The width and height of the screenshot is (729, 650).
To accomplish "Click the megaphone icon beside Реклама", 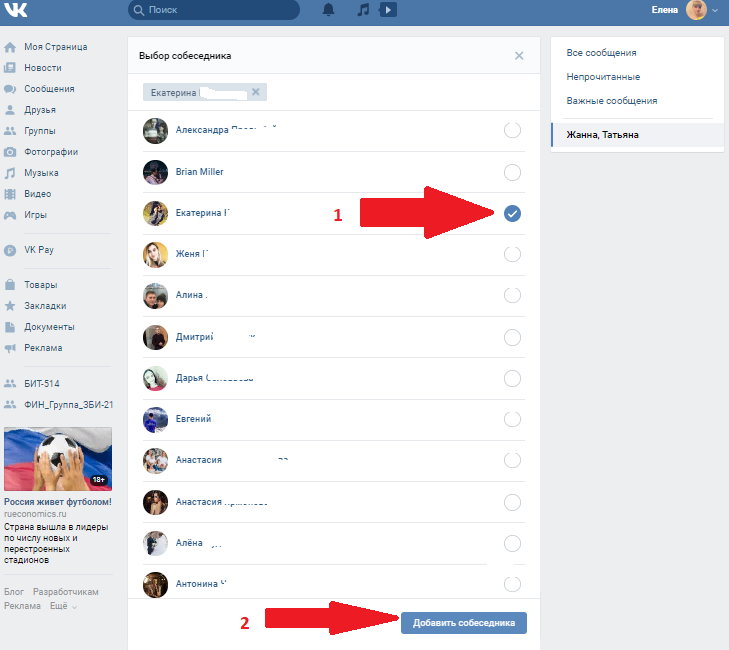I will pos(10,348).
